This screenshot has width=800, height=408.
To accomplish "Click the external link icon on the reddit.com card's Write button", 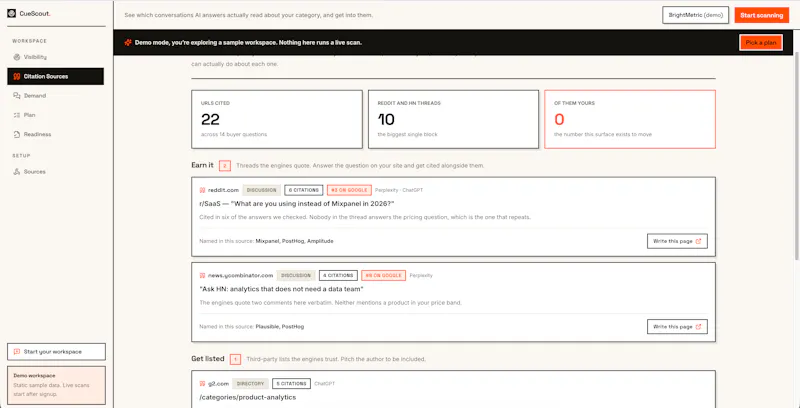I will tap(698, 241).
